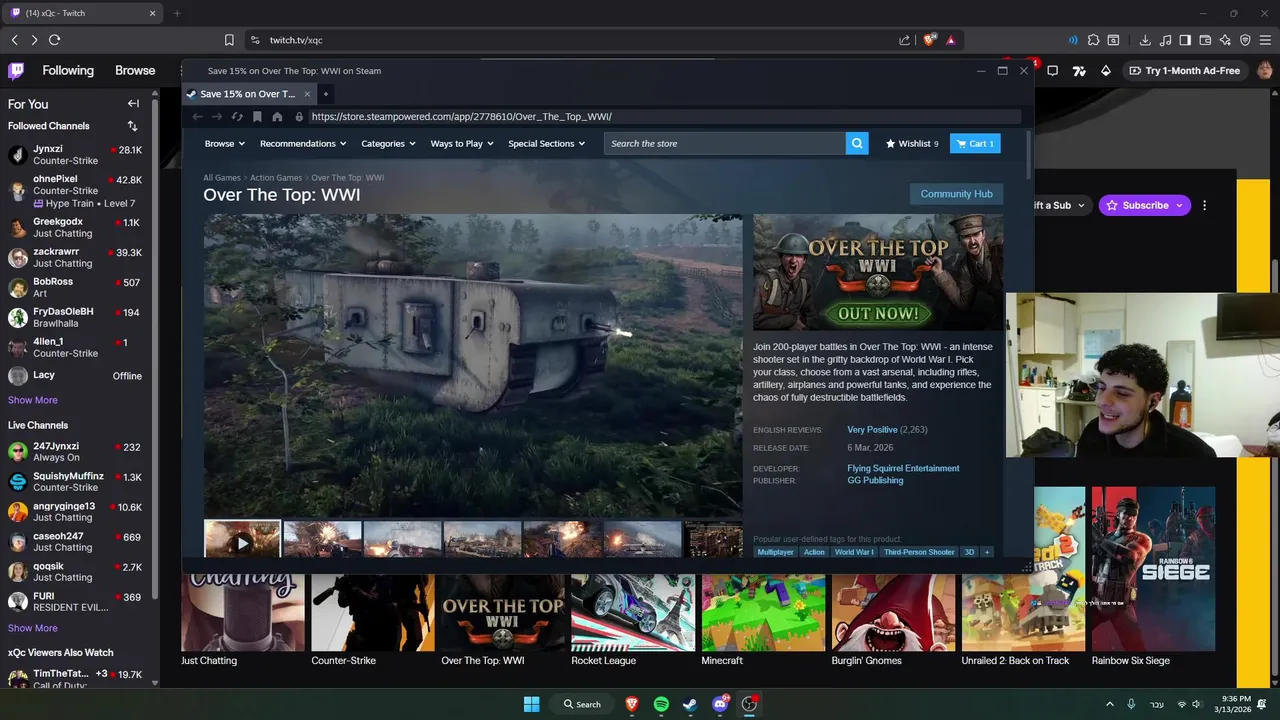The width and height of the screenshot is (1280, 720).
Task: Open zackrawrr channel in sidebar
Action: (x=76, y=258)
